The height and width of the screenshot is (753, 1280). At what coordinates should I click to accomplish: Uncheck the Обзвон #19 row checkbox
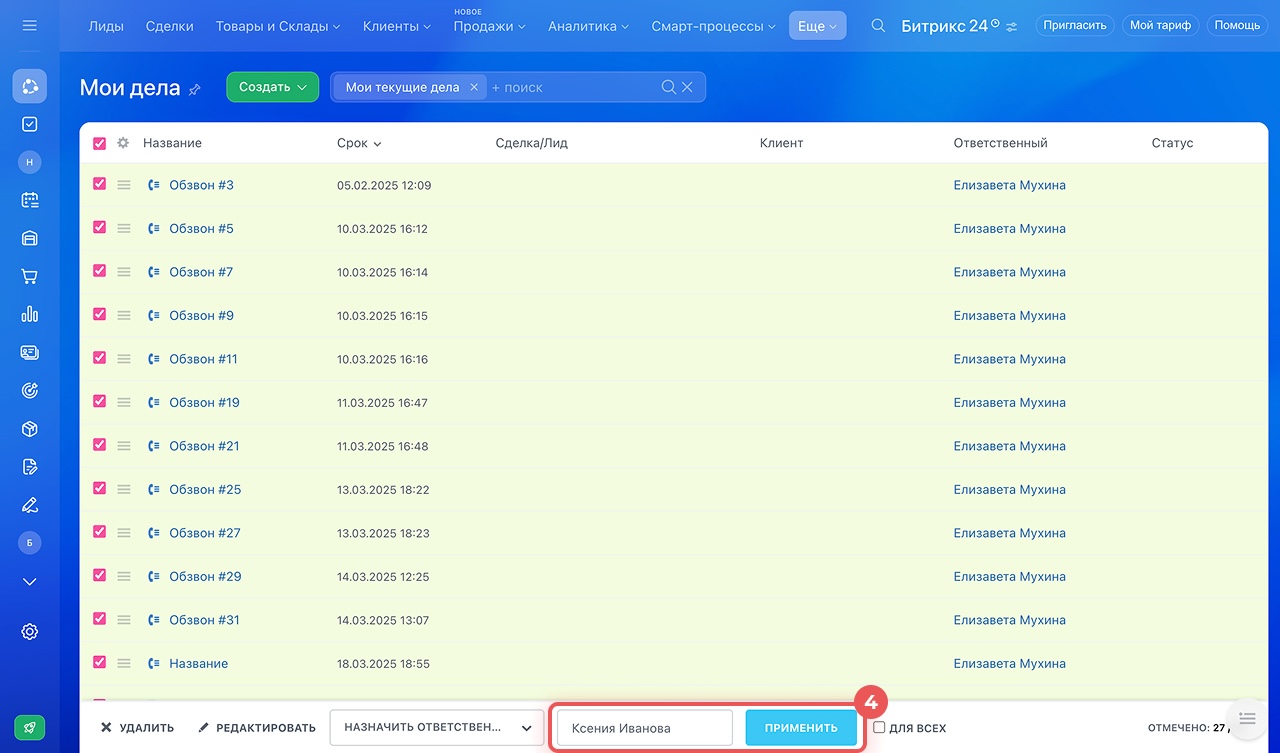point(99,401)
